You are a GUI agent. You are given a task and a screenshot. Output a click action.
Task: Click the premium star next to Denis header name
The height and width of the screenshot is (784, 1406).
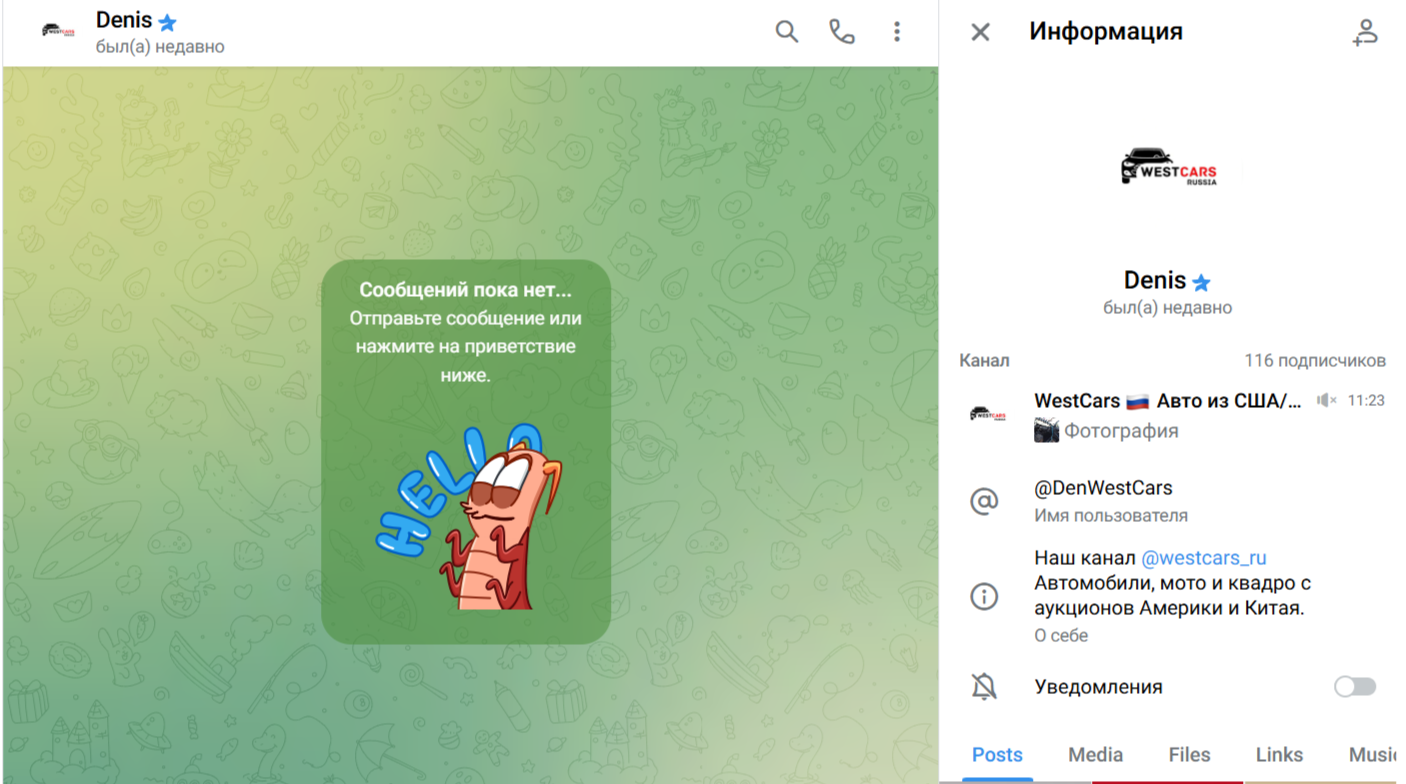pyautogui.click(x=168, y=22)
